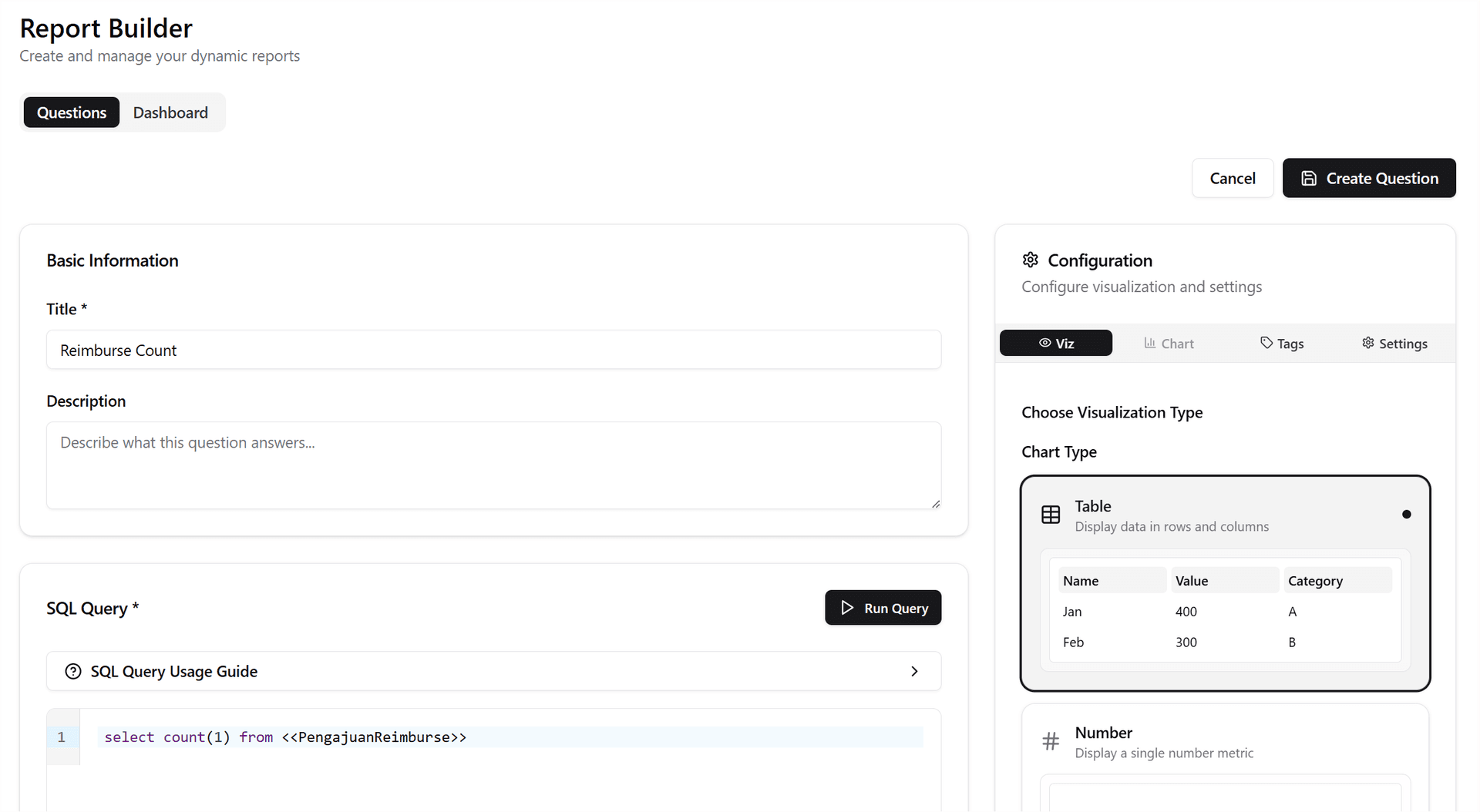Click the tag icon beside Tags
This screenshot has width=1480, height=812.
point(1266,343)
